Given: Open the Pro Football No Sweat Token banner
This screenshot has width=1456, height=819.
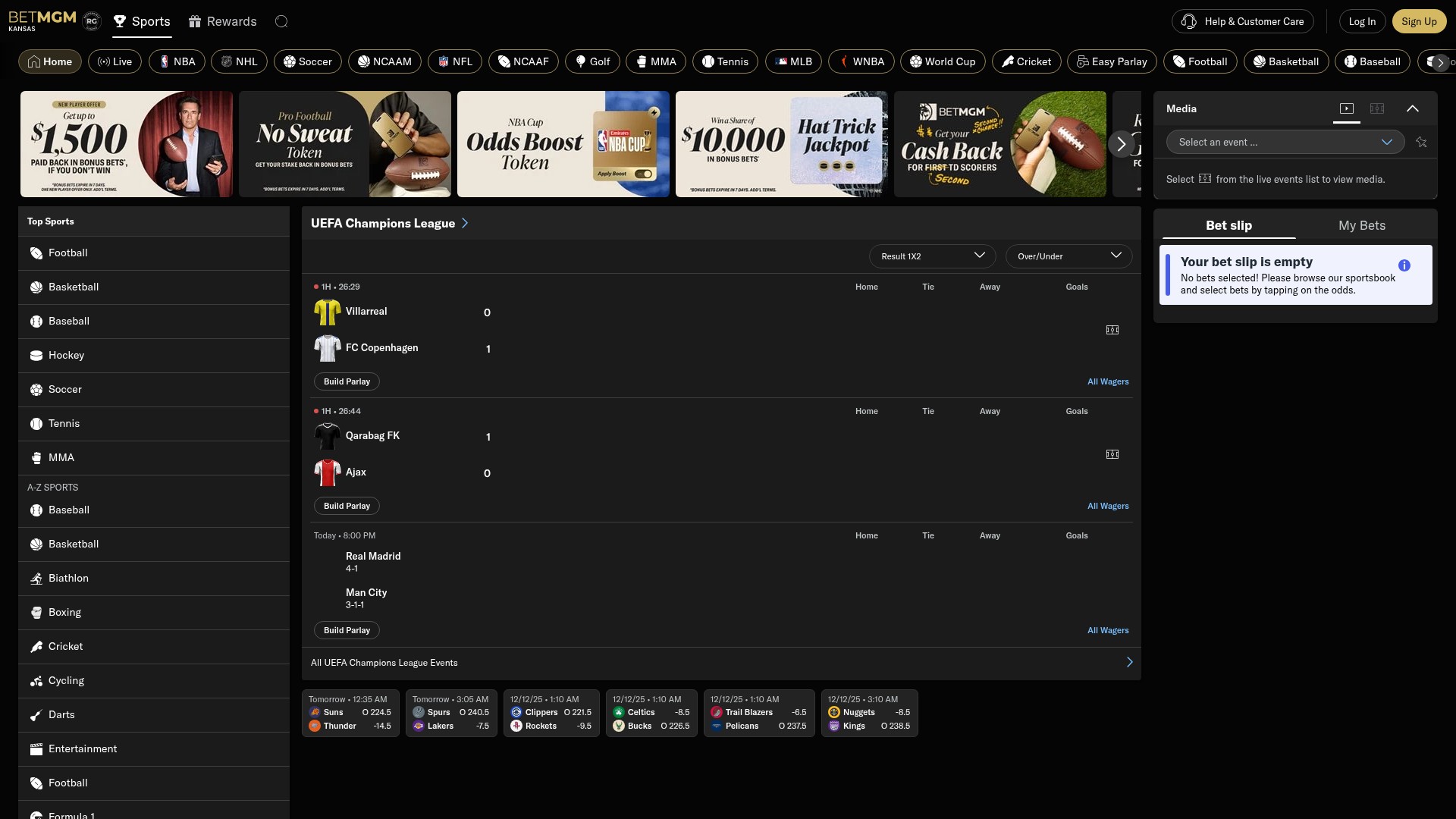Looking at the screenshot, I should [345, 144].
